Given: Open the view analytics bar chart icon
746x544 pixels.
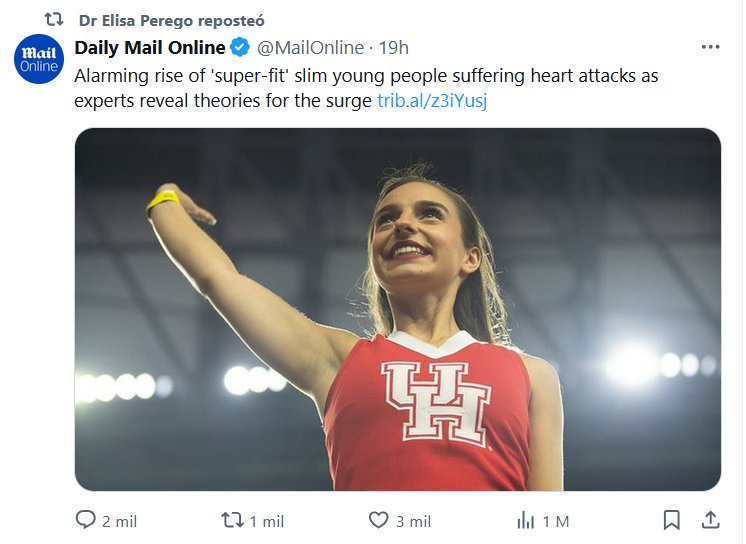Looking at the screenshot, I should click(526, 521).
